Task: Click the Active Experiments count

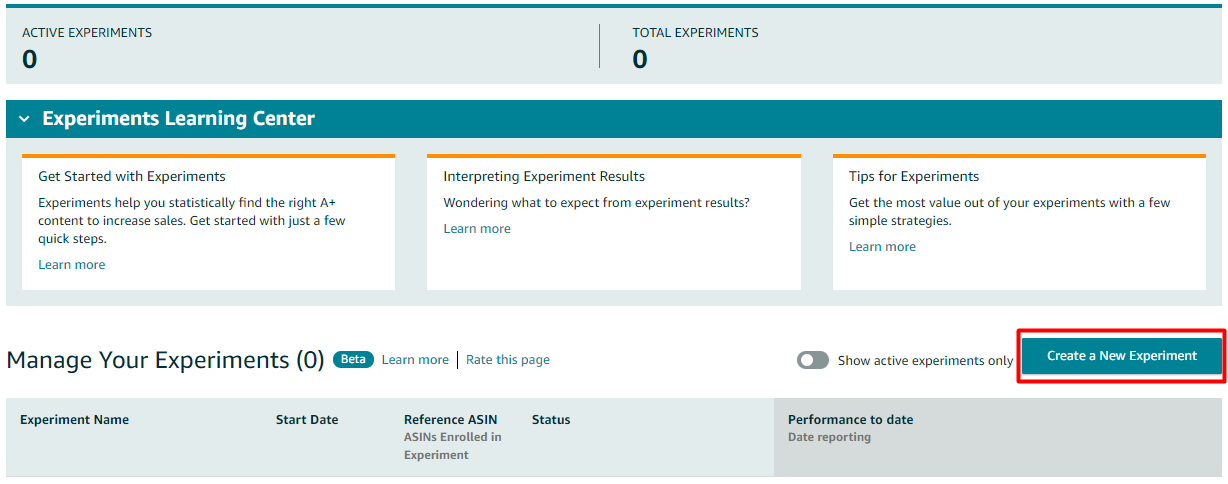Action: pyautogui.click(x=30, y=59)
